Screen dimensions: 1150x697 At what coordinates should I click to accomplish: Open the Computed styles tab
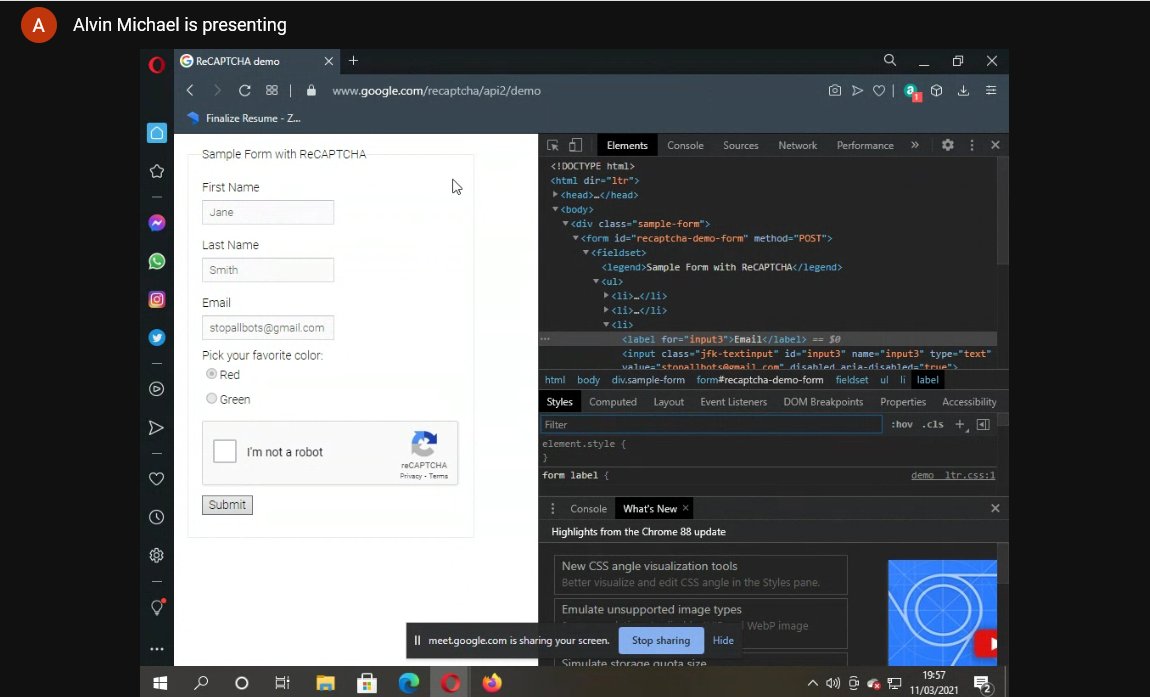coord(612,402)
